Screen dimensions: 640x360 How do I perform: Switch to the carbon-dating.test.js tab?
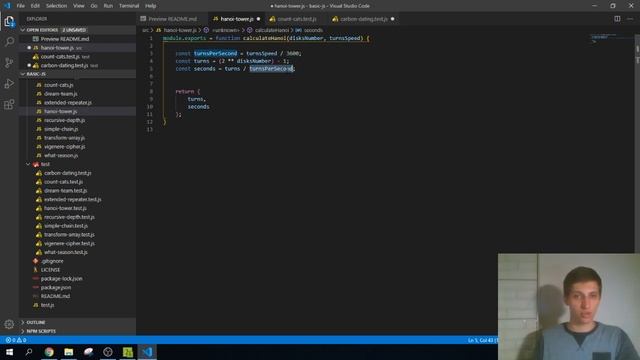[x=363, y=19]
